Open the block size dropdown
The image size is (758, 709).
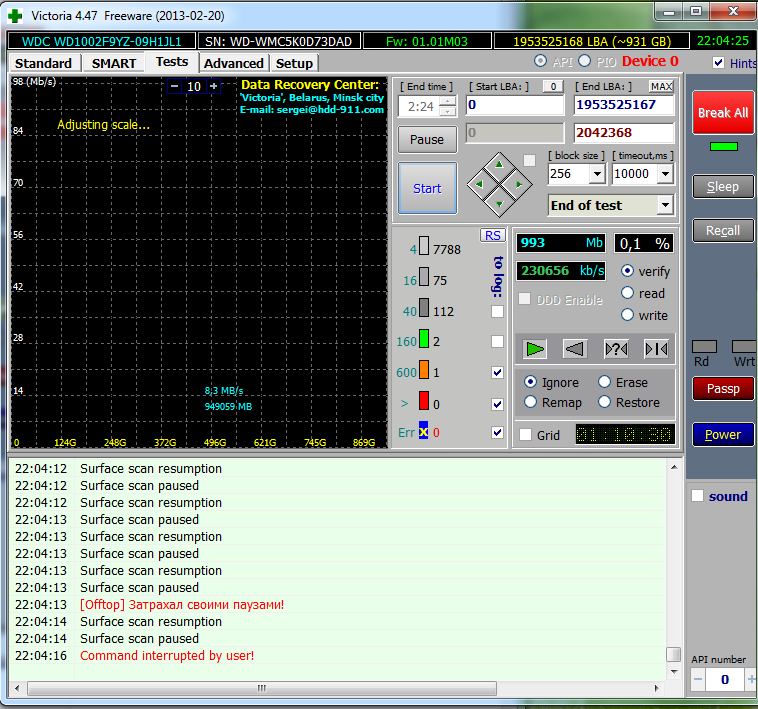(x=597, y=174)
